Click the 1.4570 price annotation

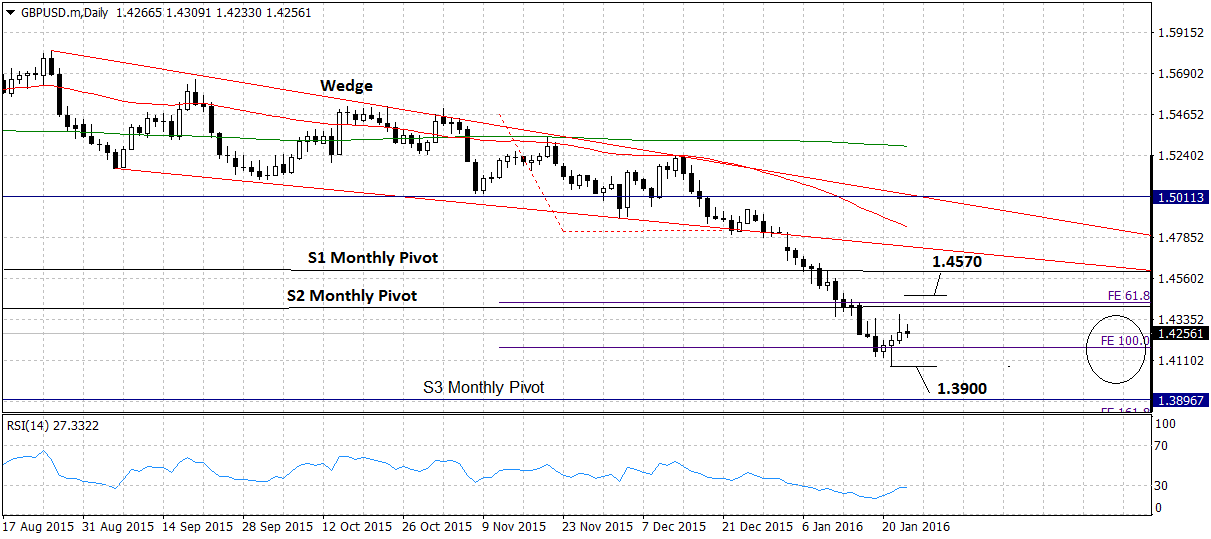[955, 262]
